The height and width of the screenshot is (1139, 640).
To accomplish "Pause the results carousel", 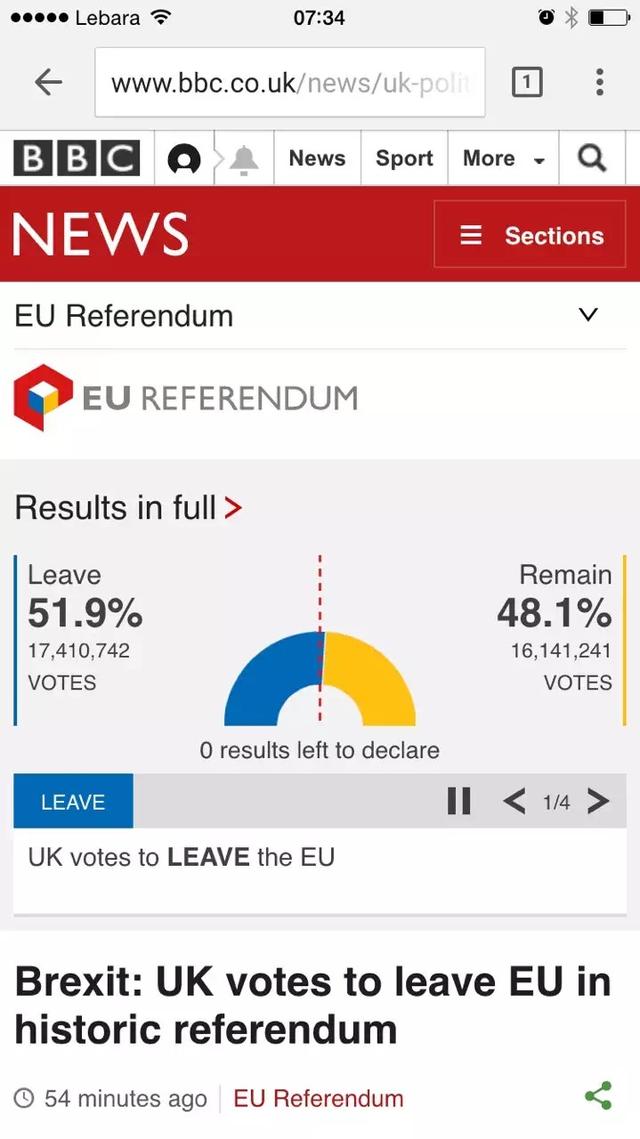I will pyautogui.click(x=459, y=800).
